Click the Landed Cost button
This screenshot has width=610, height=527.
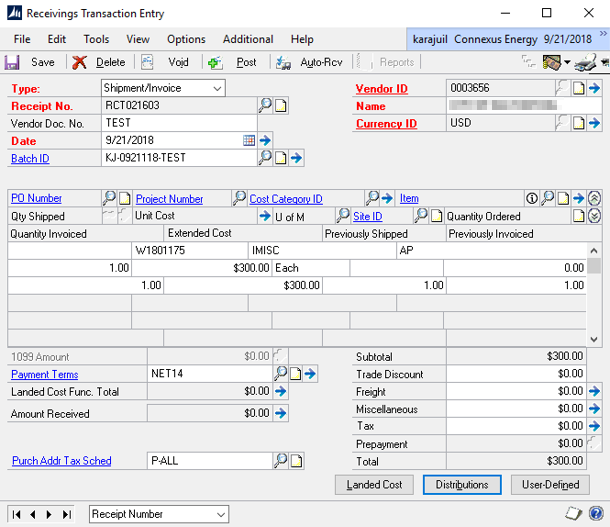coord(374,485)
